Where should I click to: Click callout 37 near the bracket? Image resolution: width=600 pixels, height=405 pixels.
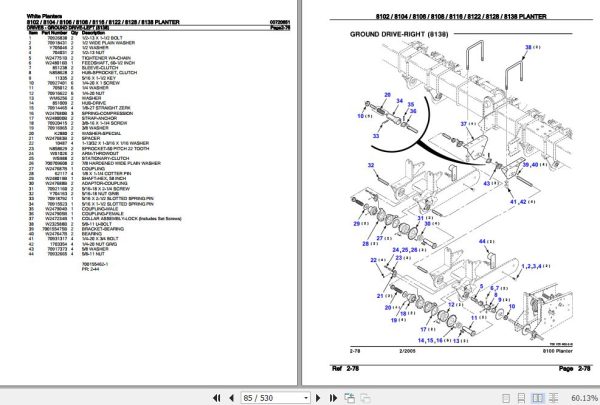tap(464, 124)
